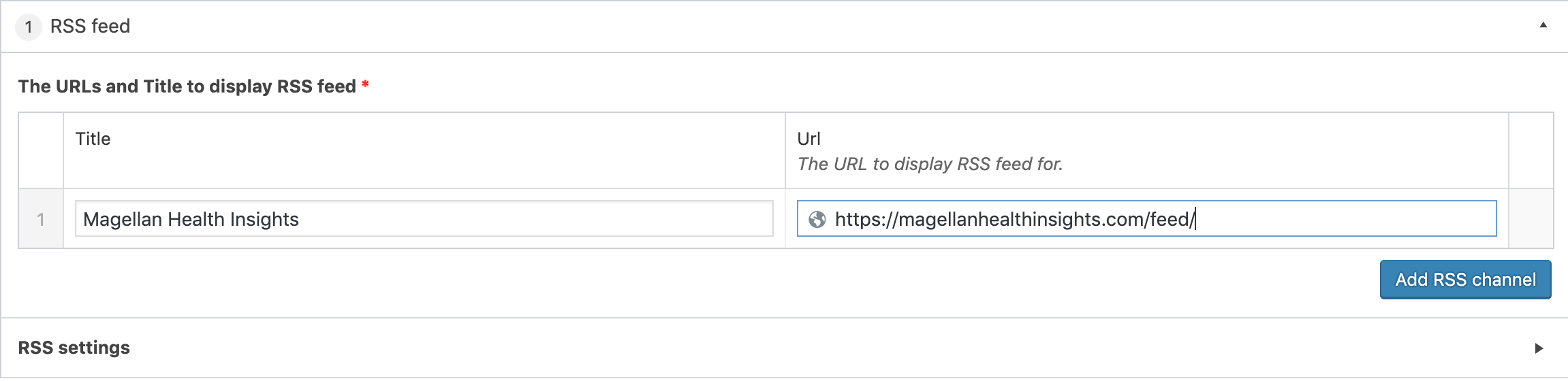Focus the Magellan Health Insights title field
The width and height of the screenshot is (1568, 381).
424,218
